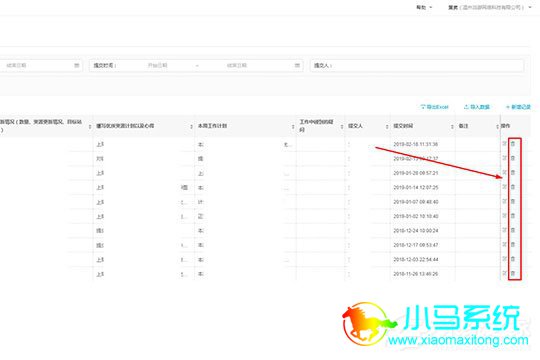
Task: Add a new entry with 新增记录
Action: (518, 107)
